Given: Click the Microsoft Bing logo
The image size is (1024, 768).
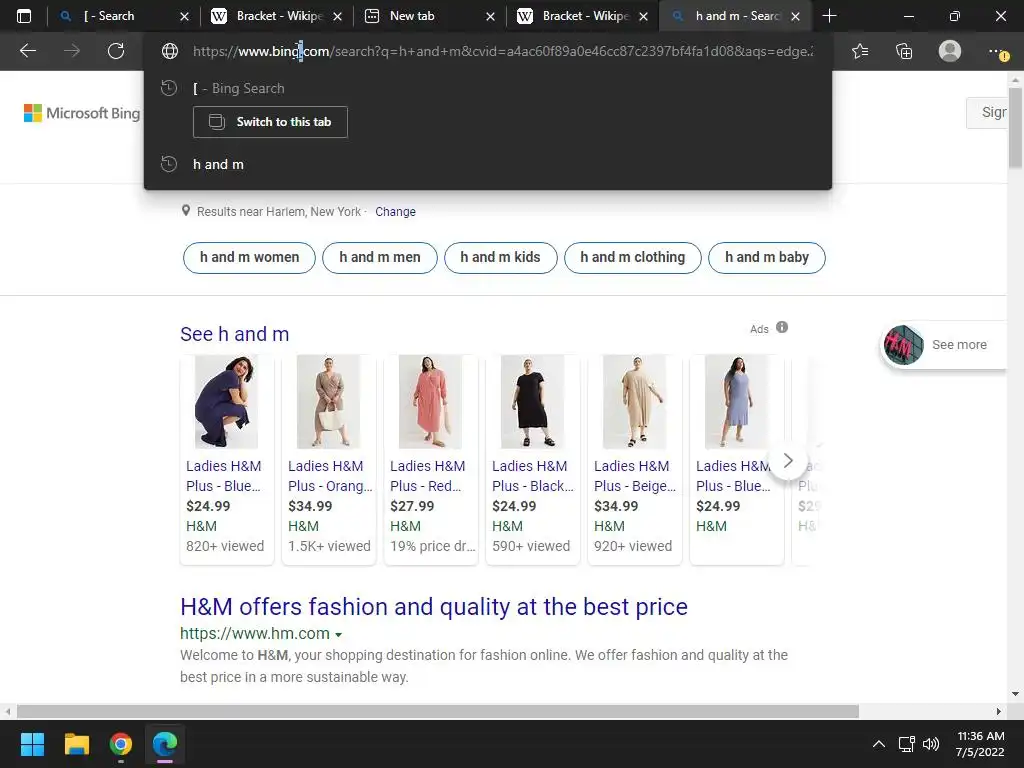Looking at the screenshot, I should click(x=82, y=113).
